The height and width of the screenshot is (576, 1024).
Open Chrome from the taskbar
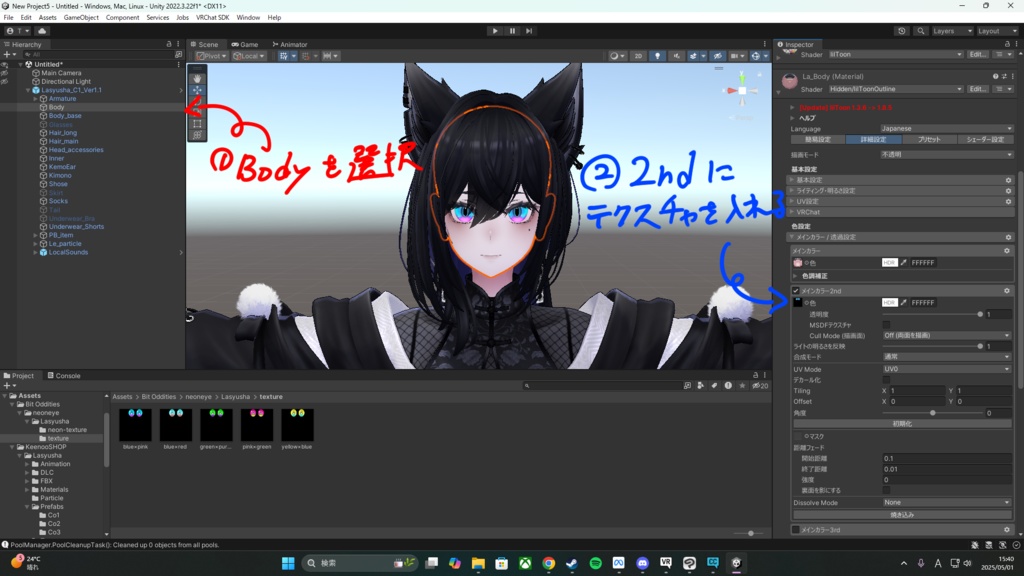coord(549,563)
